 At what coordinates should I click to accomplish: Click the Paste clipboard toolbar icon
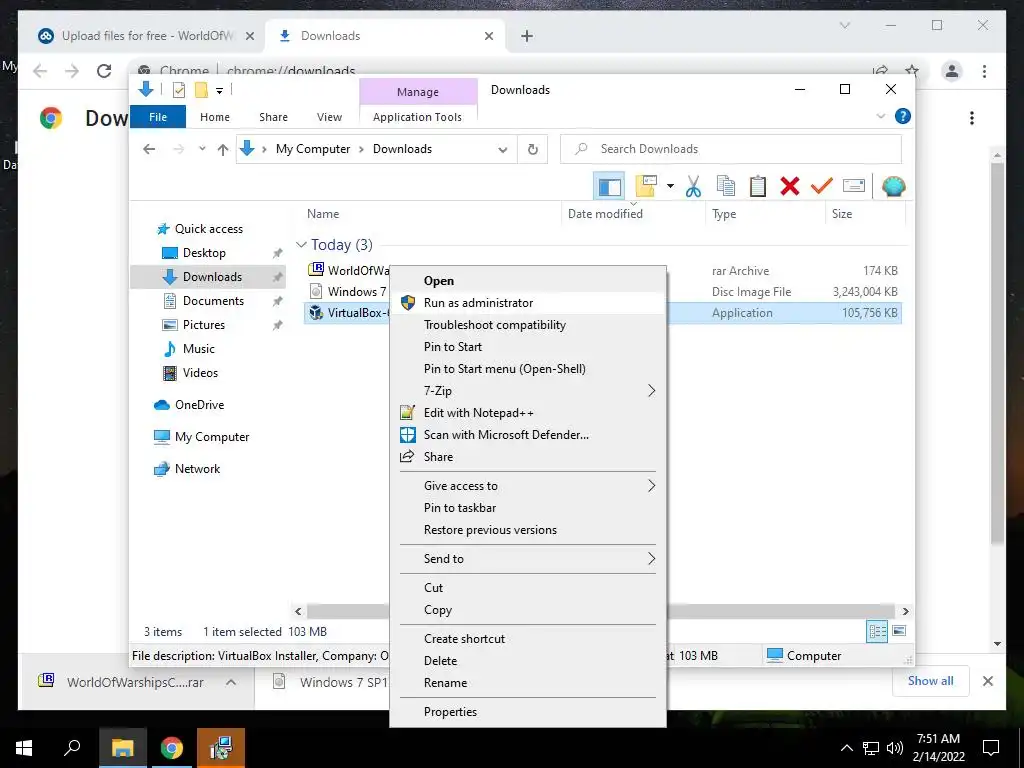pos(758,187)
